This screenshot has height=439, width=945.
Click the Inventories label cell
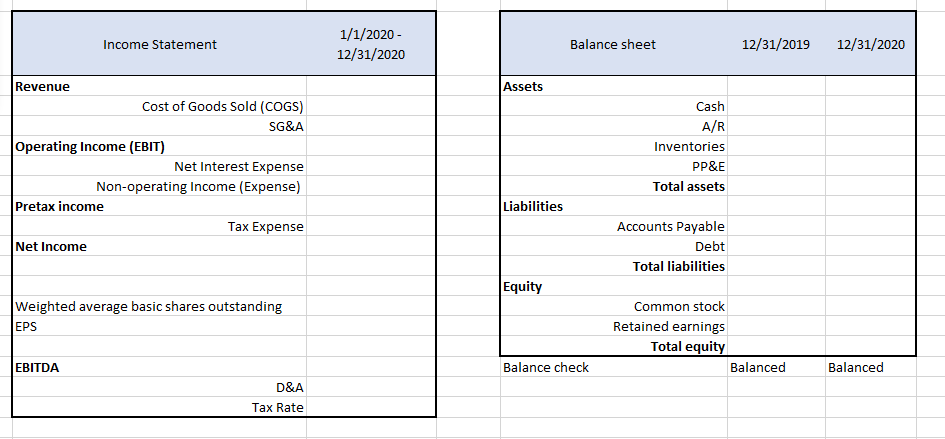click(x=614, y=146)
